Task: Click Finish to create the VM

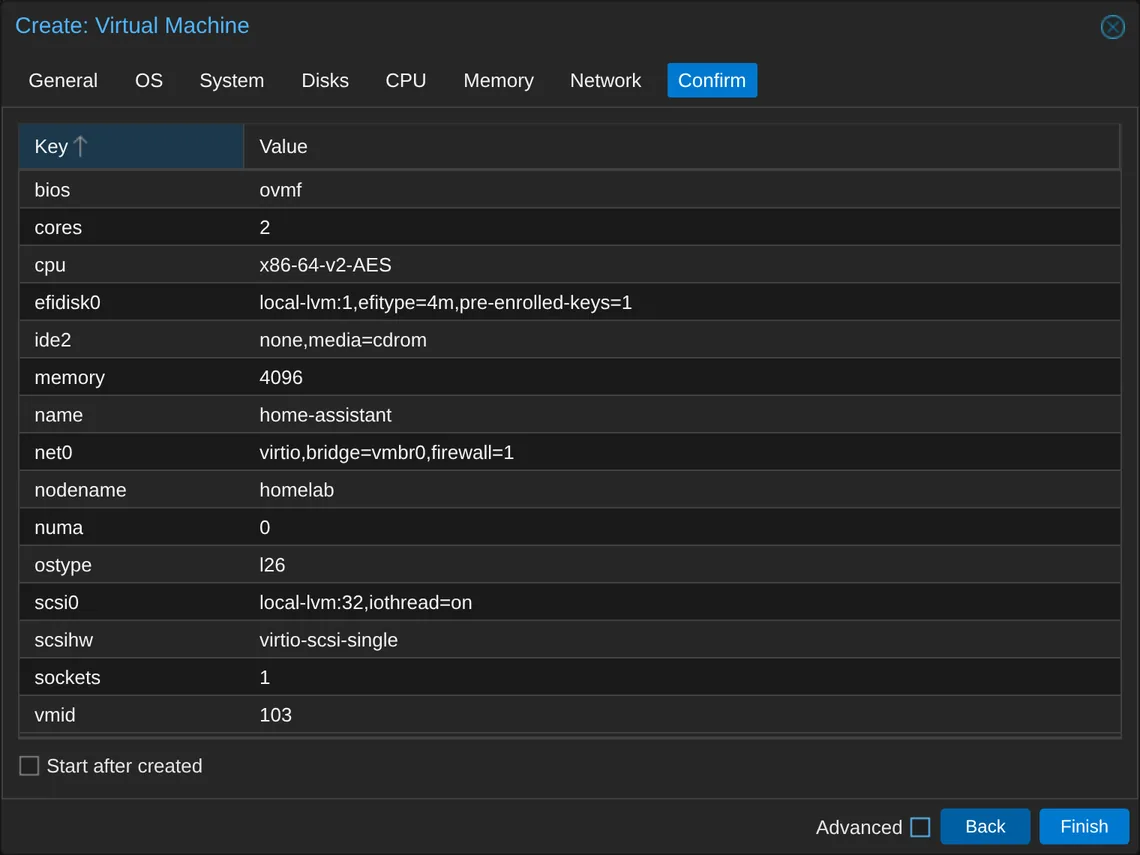Action: point(1083,827)
